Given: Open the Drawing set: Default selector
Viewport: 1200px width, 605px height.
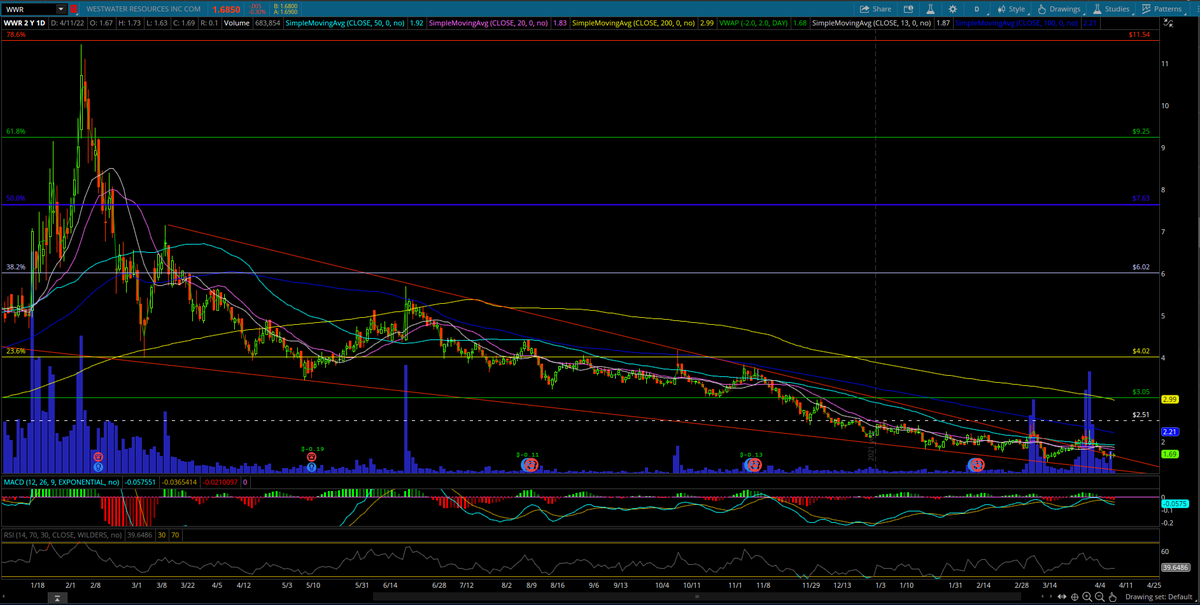Looking at the screenshot, I should pyautogui.click(x=1160, y=596).
